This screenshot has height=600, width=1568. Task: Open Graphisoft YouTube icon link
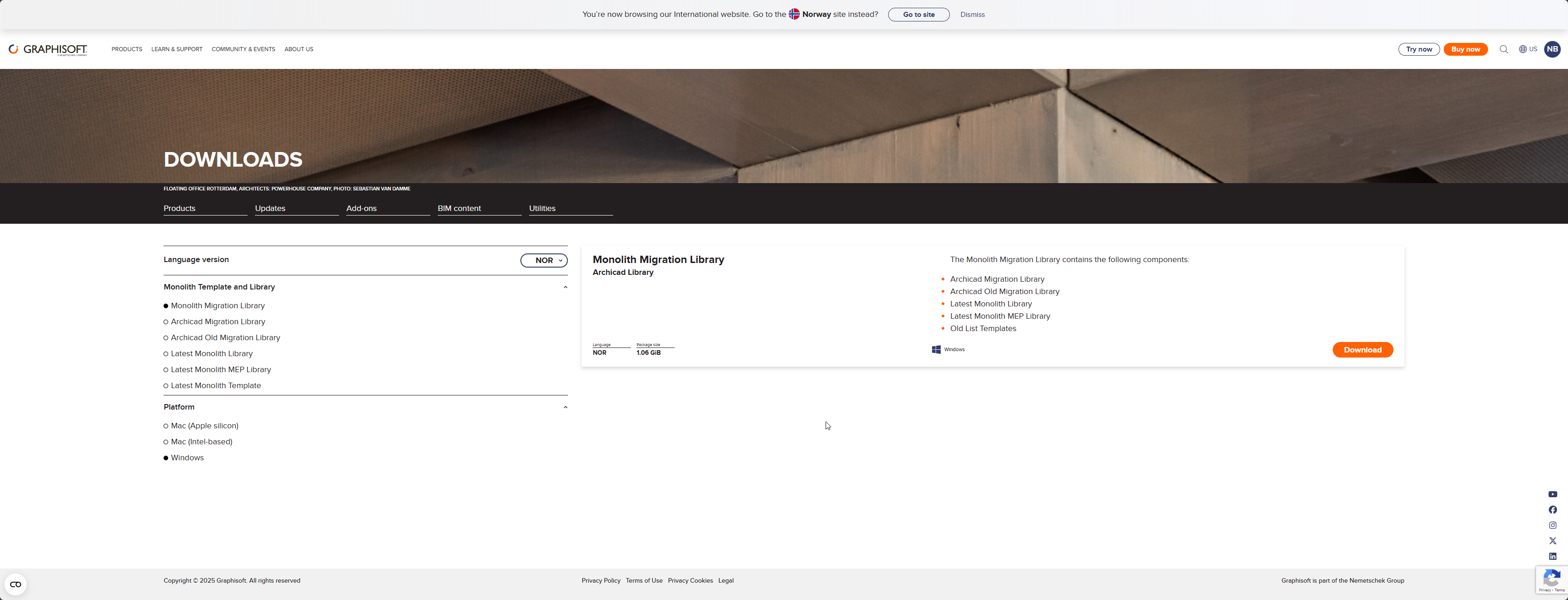[1553, 494]
